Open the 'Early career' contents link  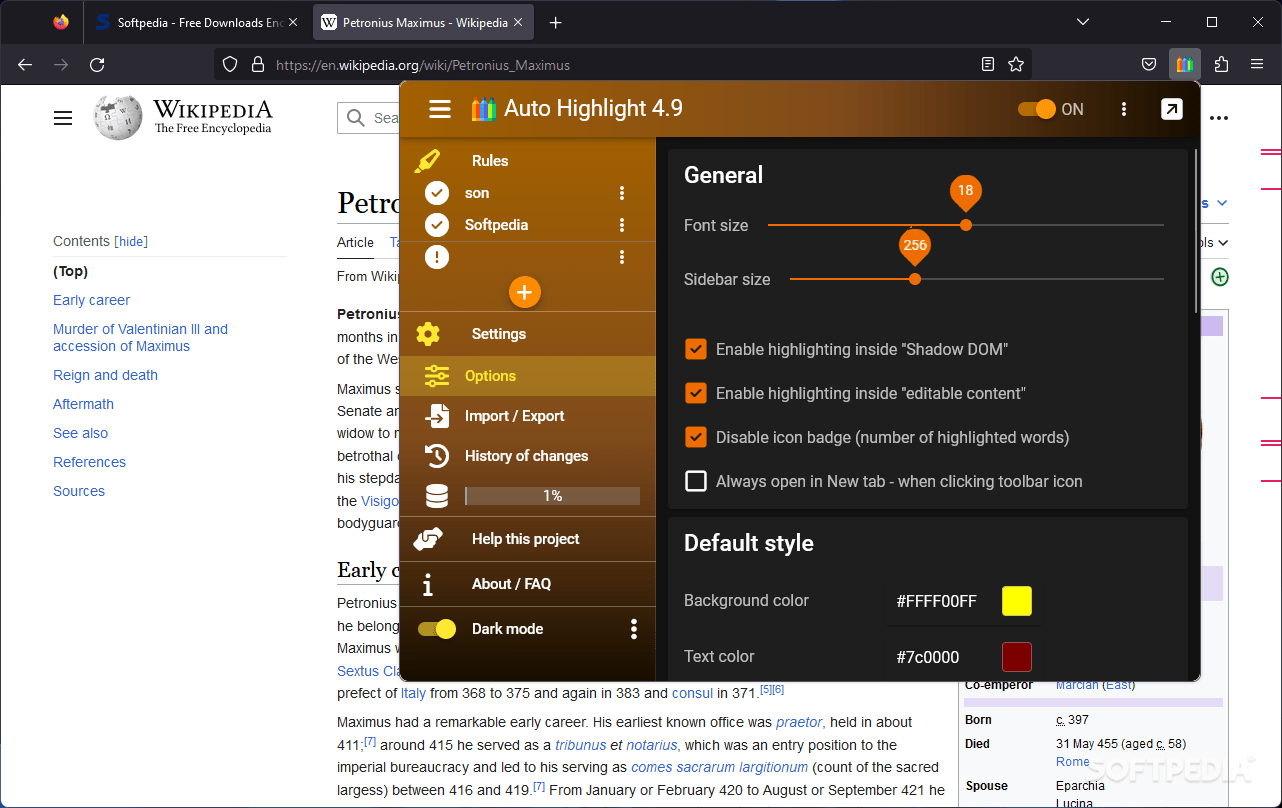coord(91,299)
